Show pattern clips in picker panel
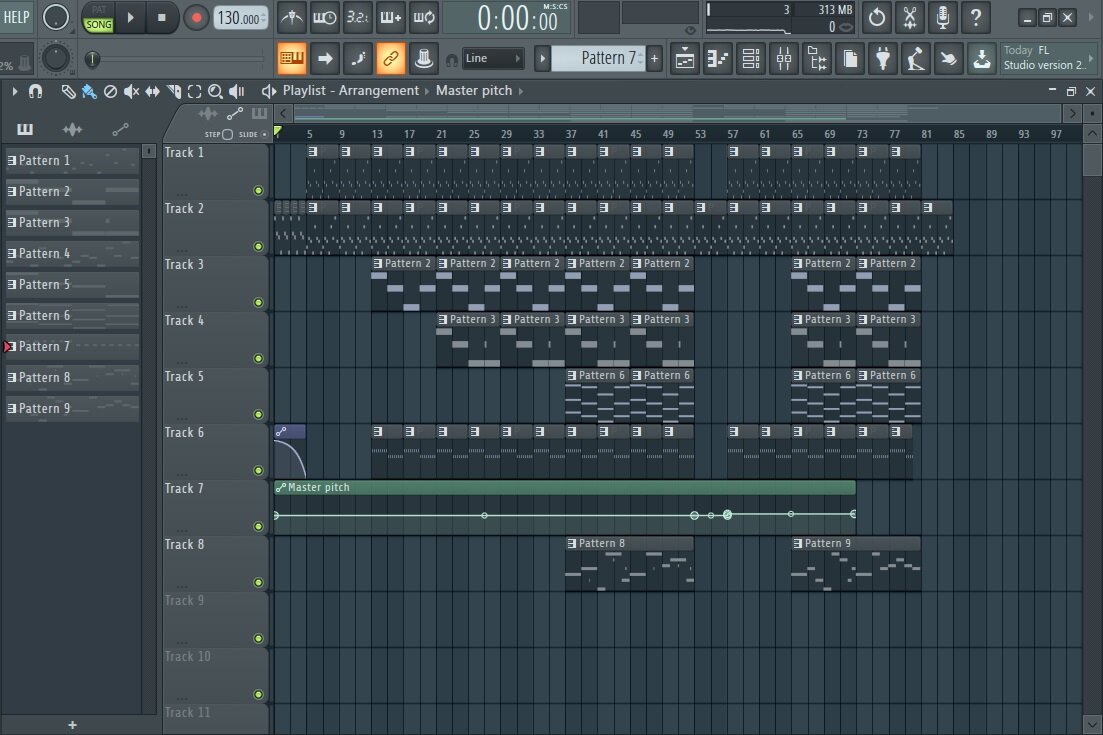This screenshot has width=1103, height=735. [x=25, y=129]
